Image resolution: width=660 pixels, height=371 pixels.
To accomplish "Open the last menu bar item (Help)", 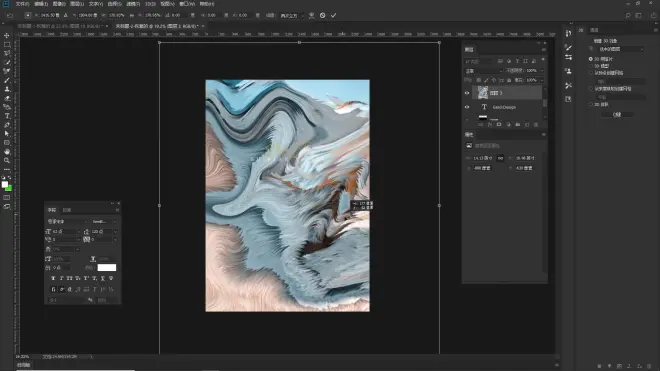I will (x=207, y=4).
